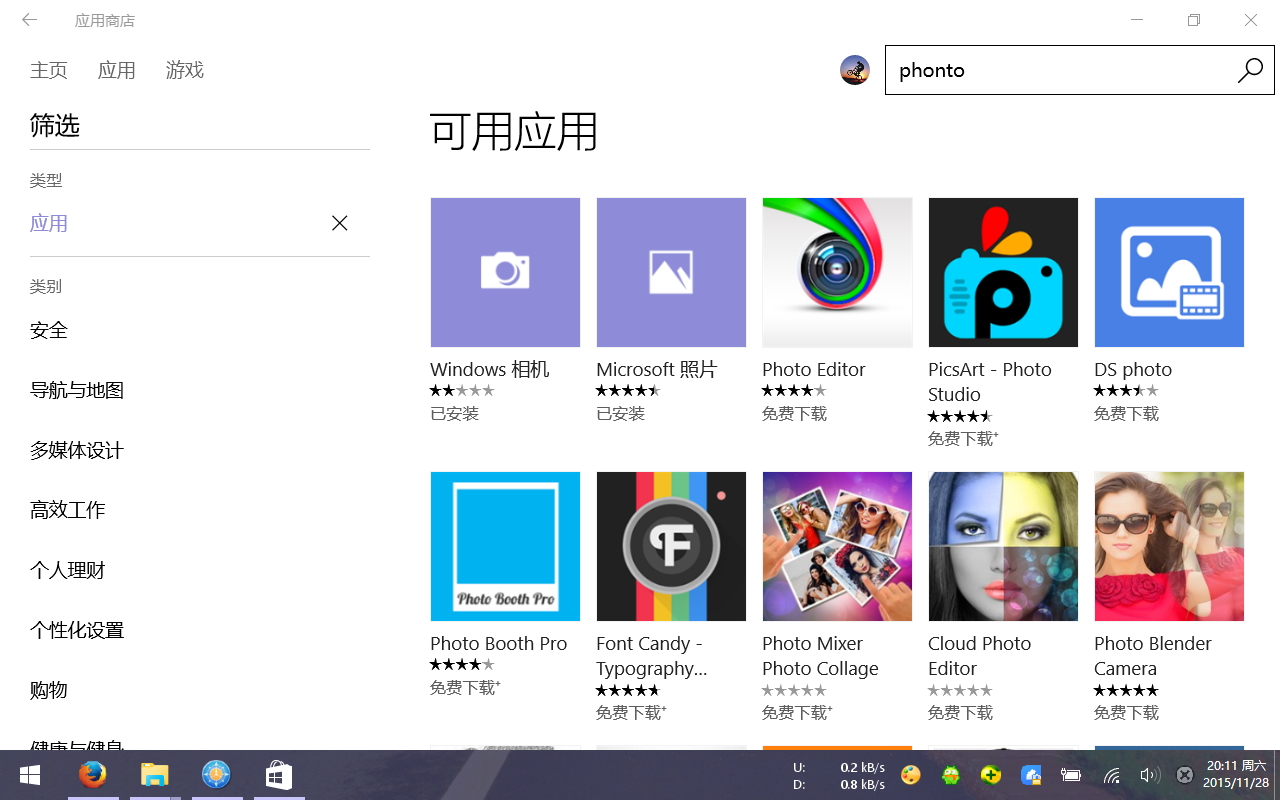Click 免费下载 under Photo Booth Pro
Screen dimensions: 1280x800
tap(465, 688)
